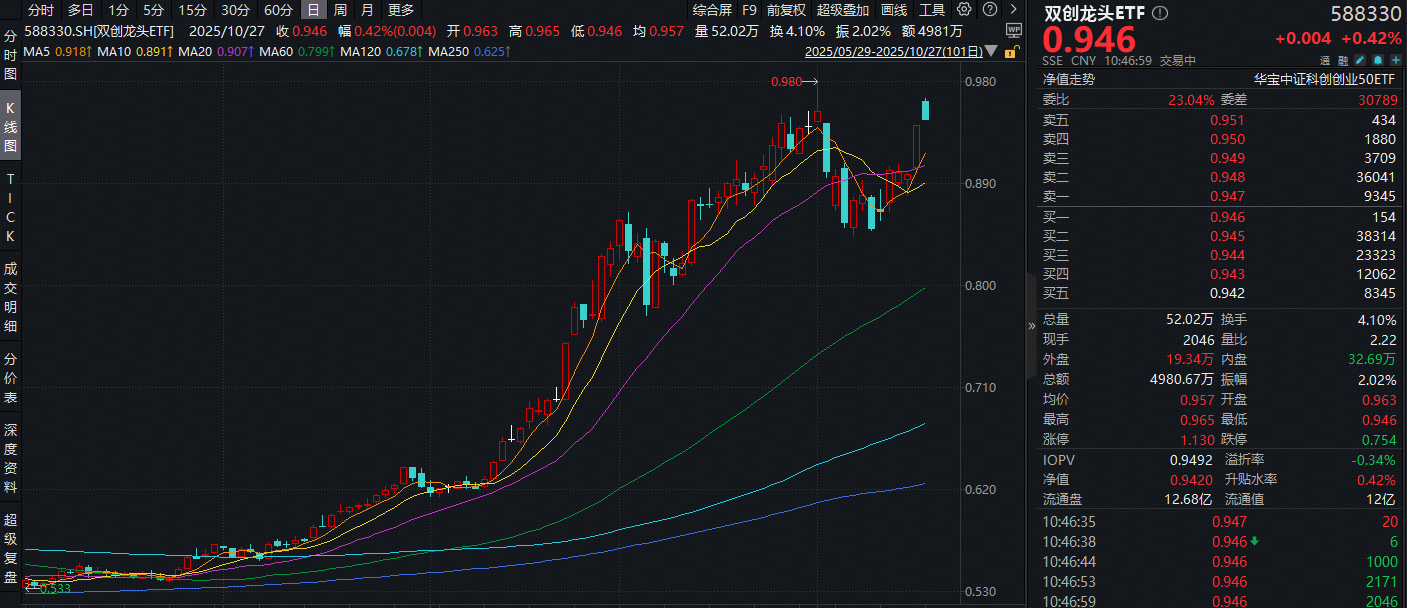Open the 工具 tools button
Image resolution: width=1407 pixels, height=608 pixels.
pos(931,10)
